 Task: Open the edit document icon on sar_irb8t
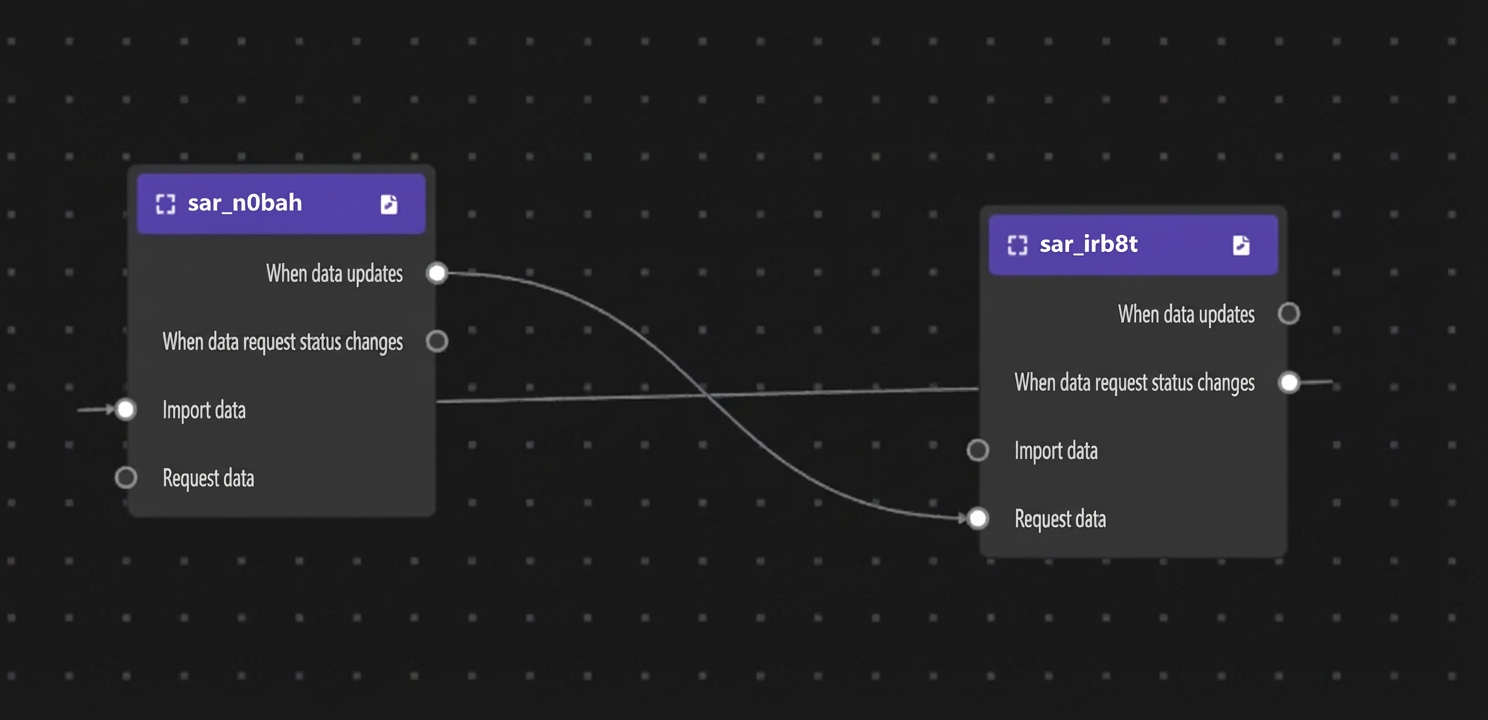point(1241,245)
